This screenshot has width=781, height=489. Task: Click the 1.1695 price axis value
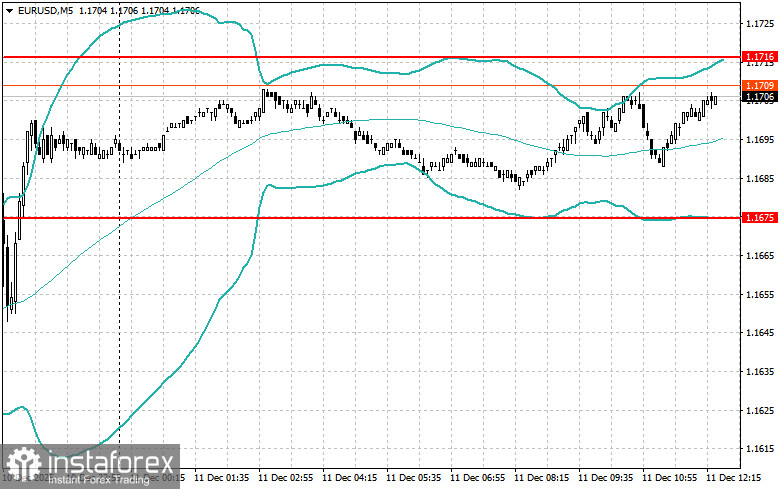(759, 140)
